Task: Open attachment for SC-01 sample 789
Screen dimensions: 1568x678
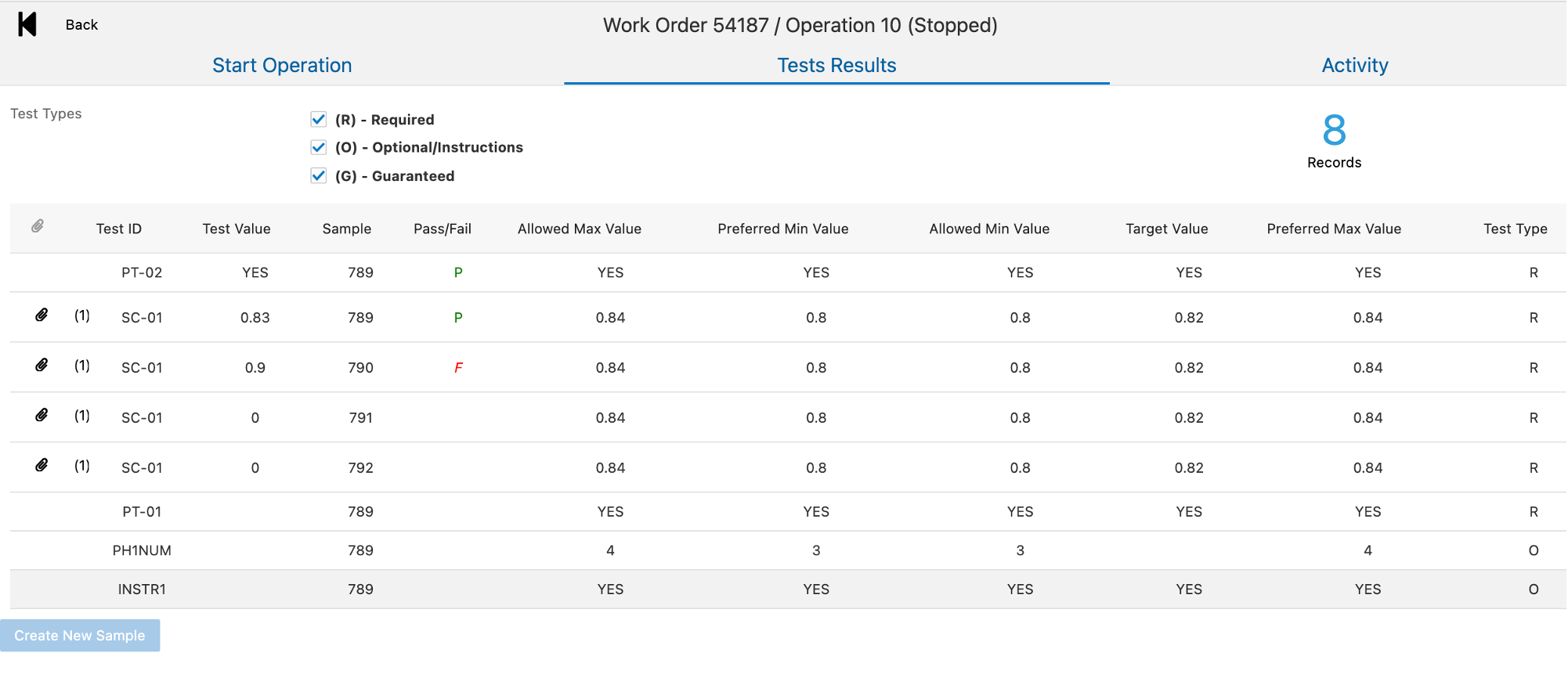Action: (42, 316)
